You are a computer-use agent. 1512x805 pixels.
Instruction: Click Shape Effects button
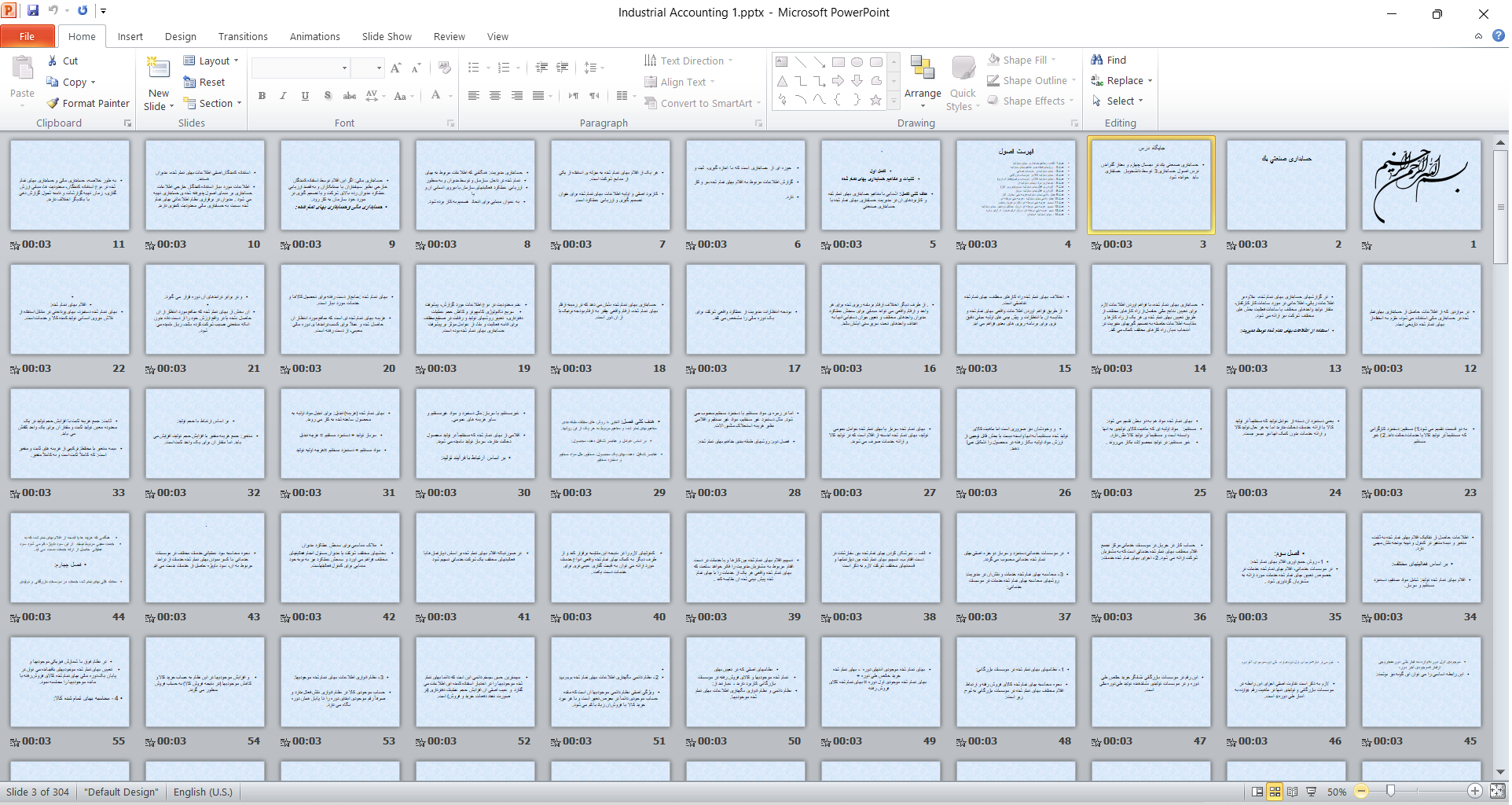[x=1031, y=101]
